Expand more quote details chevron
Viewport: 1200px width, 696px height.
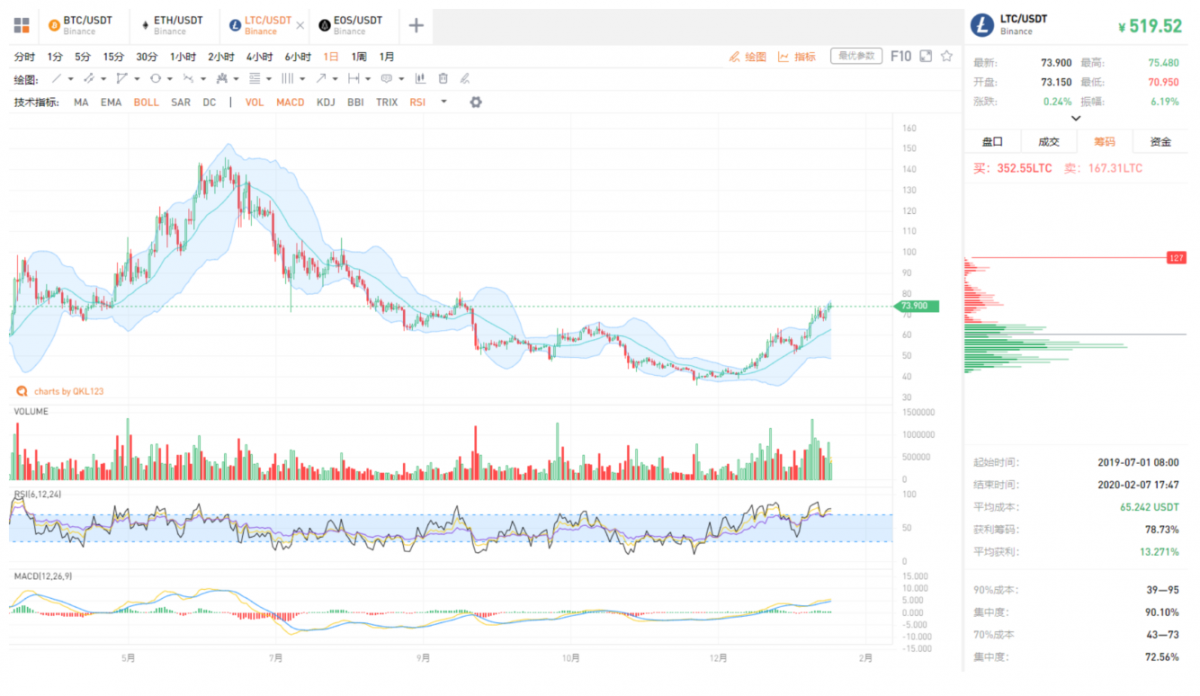click(1075, 118)
